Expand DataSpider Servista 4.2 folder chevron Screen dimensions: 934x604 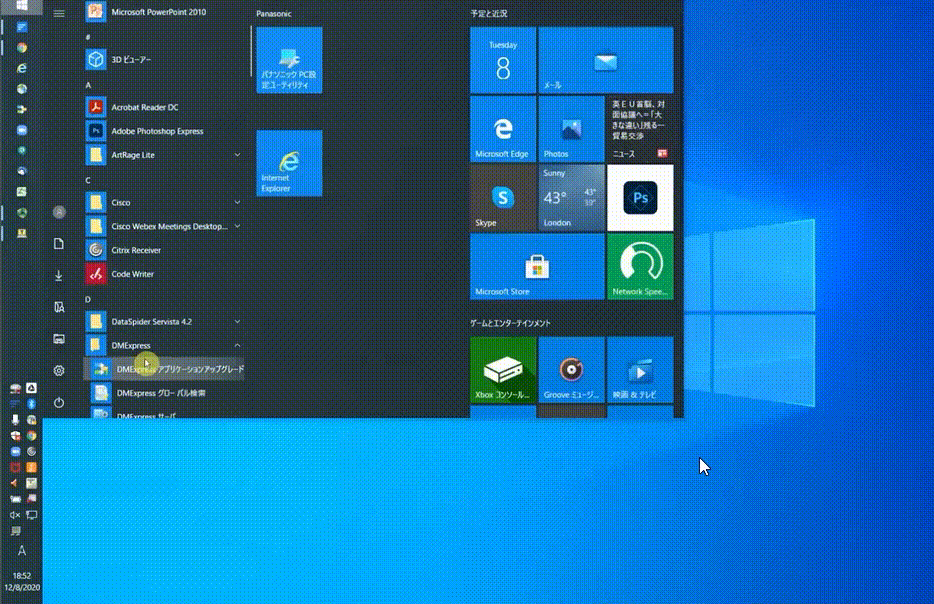pyautogui.click(x=237, y=322)
